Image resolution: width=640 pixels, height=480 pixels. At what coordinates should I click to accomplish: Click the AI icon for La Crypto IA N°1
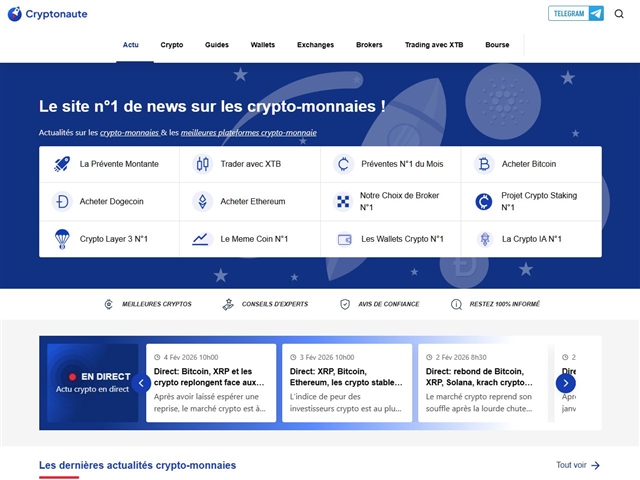click(x=485, y=239)
